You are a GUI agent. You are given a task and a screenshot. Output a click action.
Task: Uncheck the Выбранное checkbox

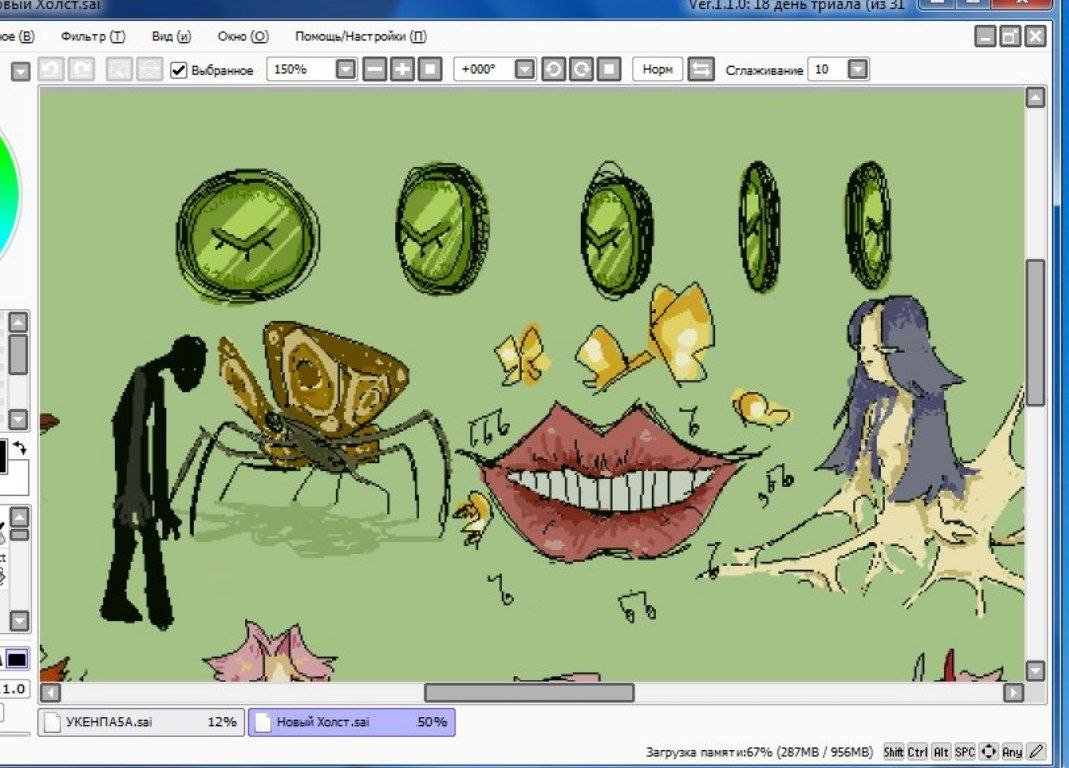point(178,70)
